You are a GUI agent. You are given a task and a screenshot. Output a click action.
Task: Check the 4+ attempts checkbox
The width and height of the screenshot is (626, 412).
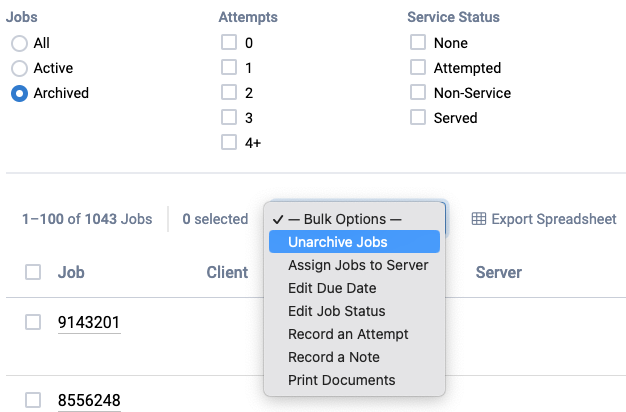coord(229,142)
